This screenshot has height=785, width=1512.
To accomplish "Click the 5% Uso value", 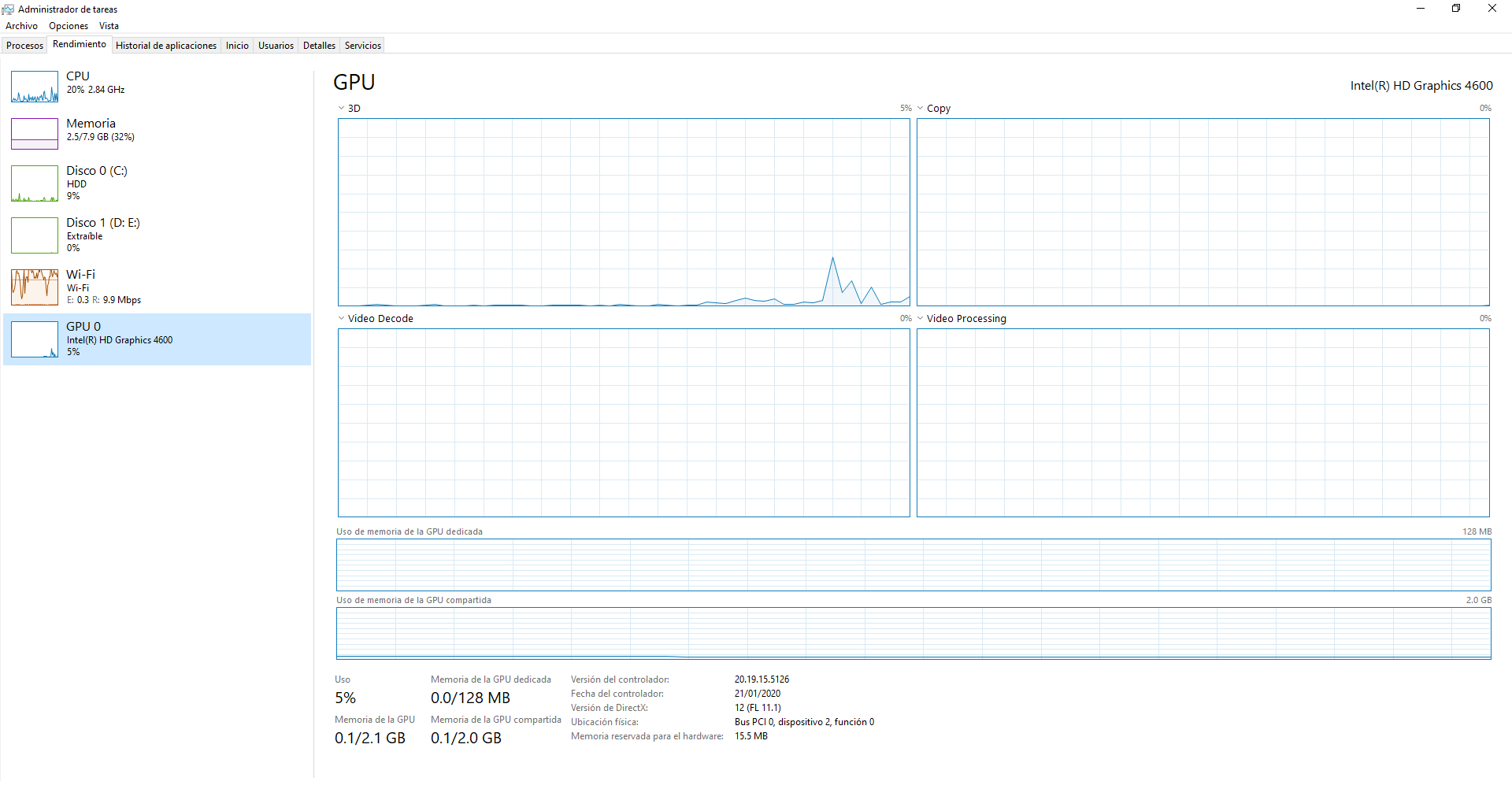I will point(345,698).
